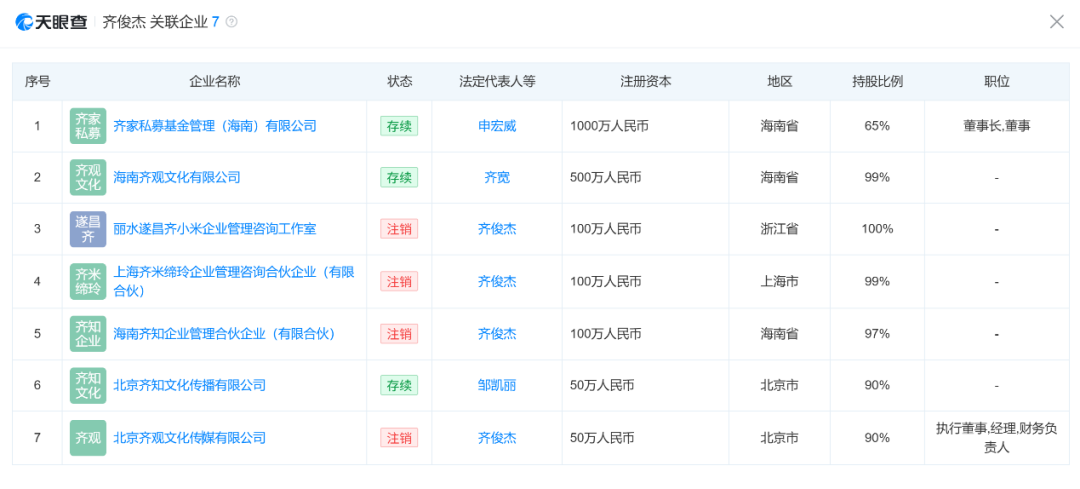Click the 存续 status tag for 北京齐知文化传播

point(399,386)
